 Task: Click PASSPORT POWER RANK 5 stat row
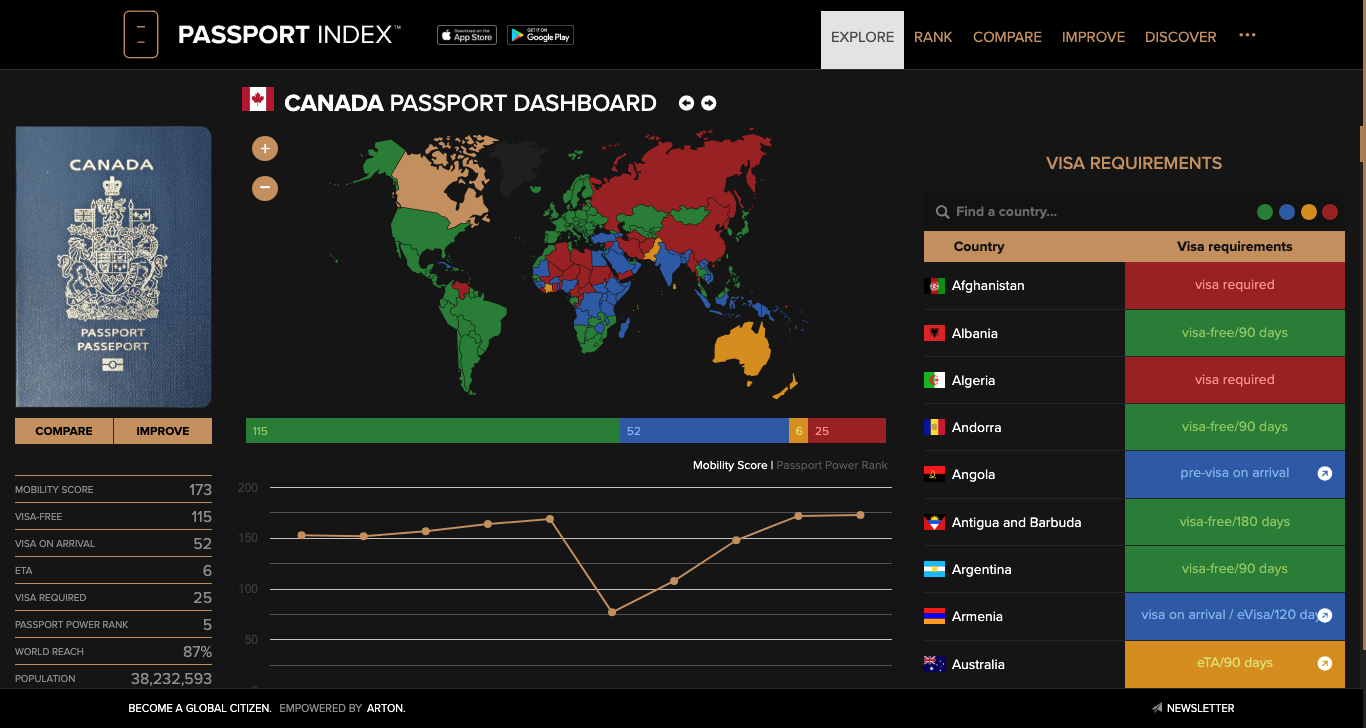(x=113, y=624)
